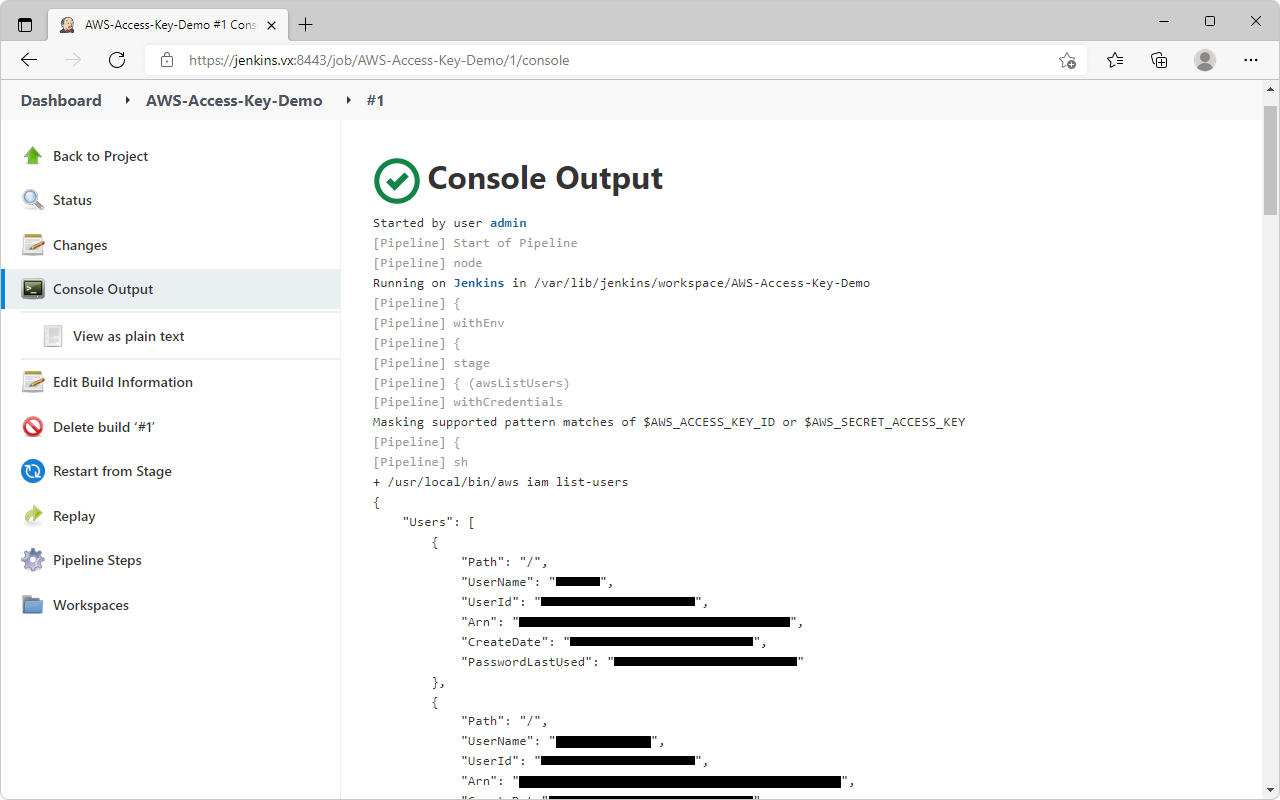The height and width of the screenshot is (800, 1280).
Task: Click the Jenkins favicon on the tab
Action: pos(67,24)
